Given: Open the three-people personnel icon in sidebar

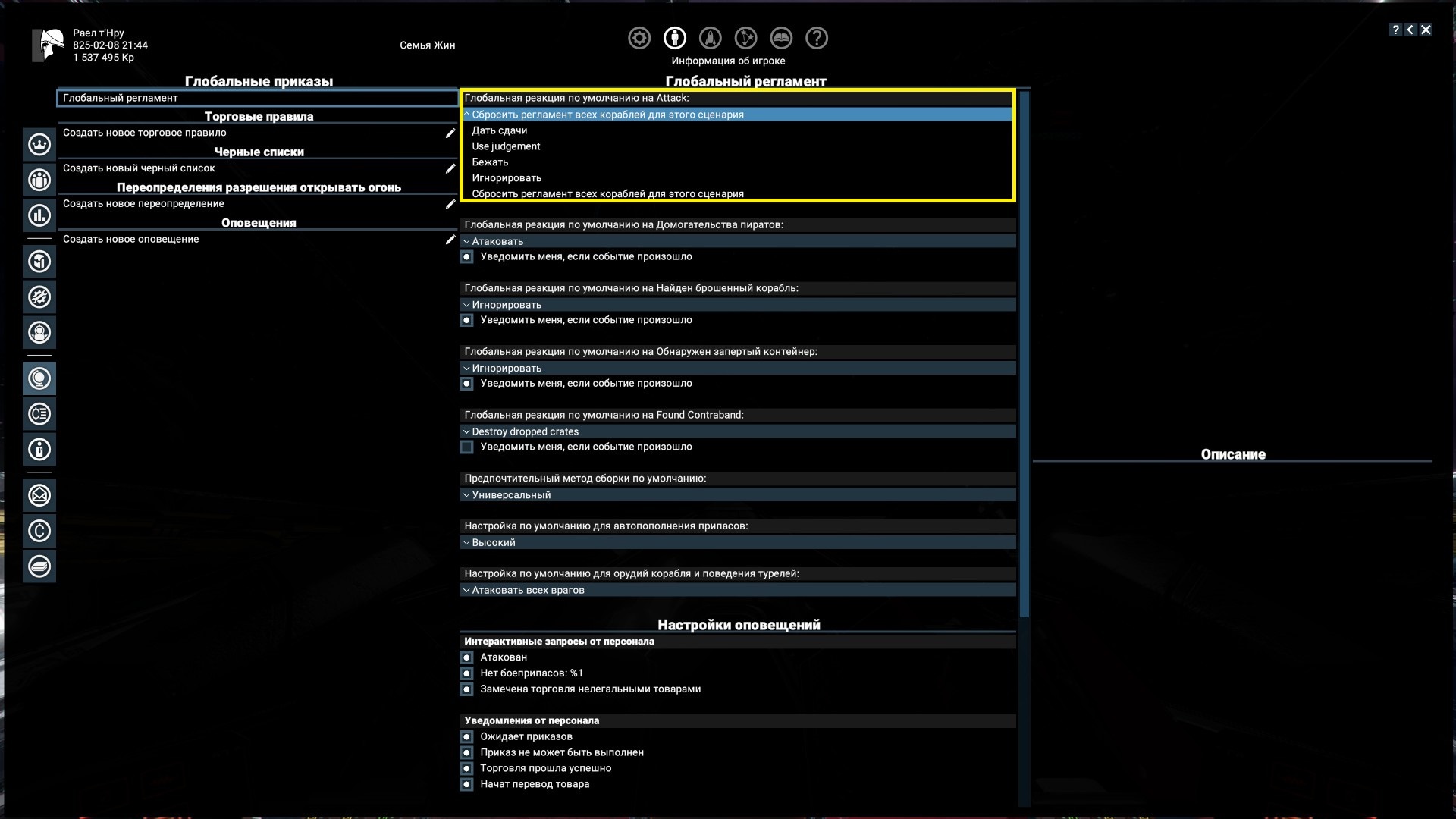Looking at the screenshot, I should pyautogui.click(x=39, y=180).
